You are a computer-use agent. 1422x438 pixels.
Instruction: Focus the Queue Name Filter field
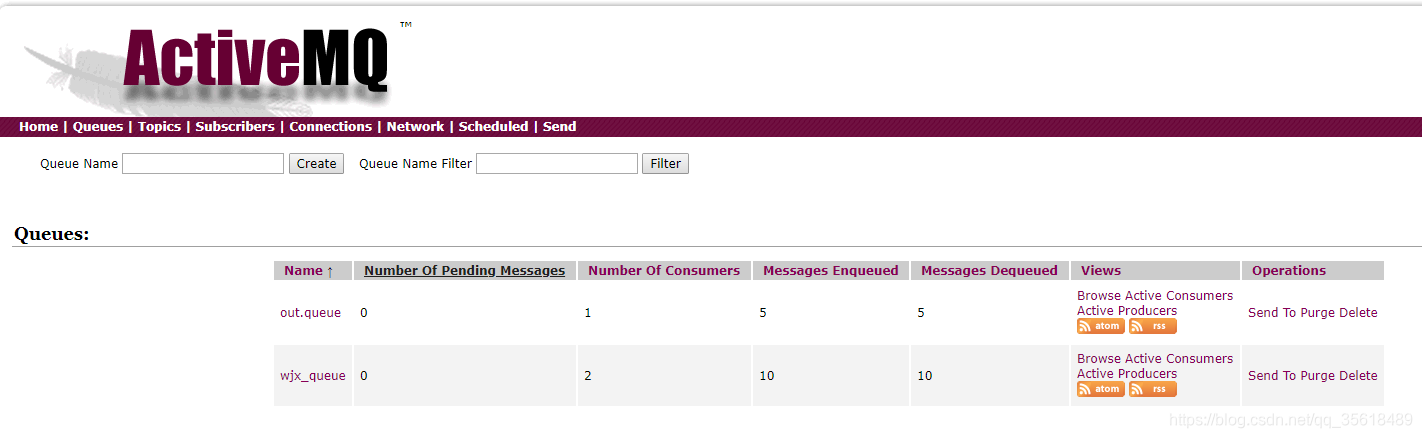point(557,163)
